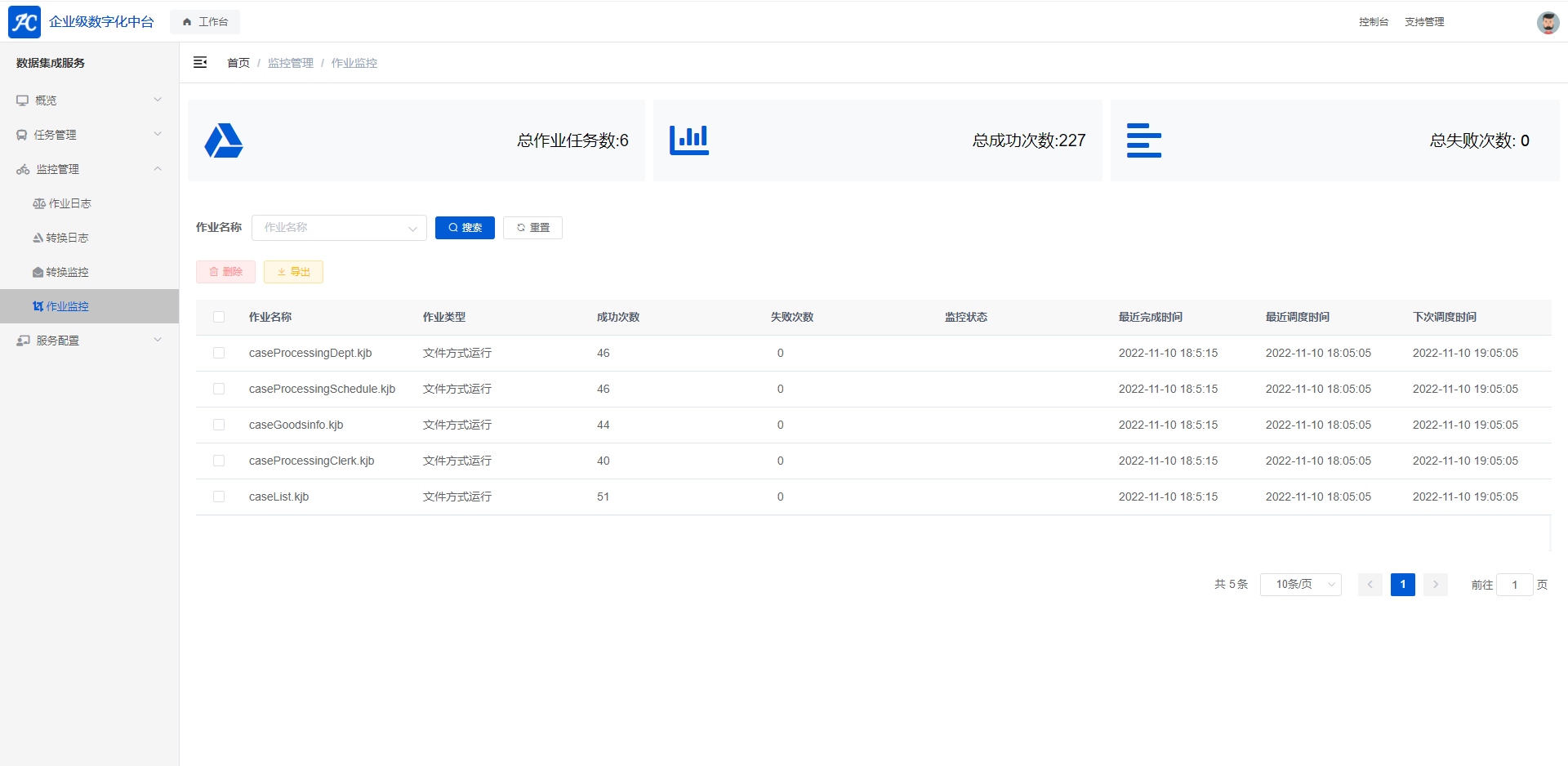This screenshot has height=766, width=1568.
Task: Click the 重置 reset button
Action: [532, 228]
